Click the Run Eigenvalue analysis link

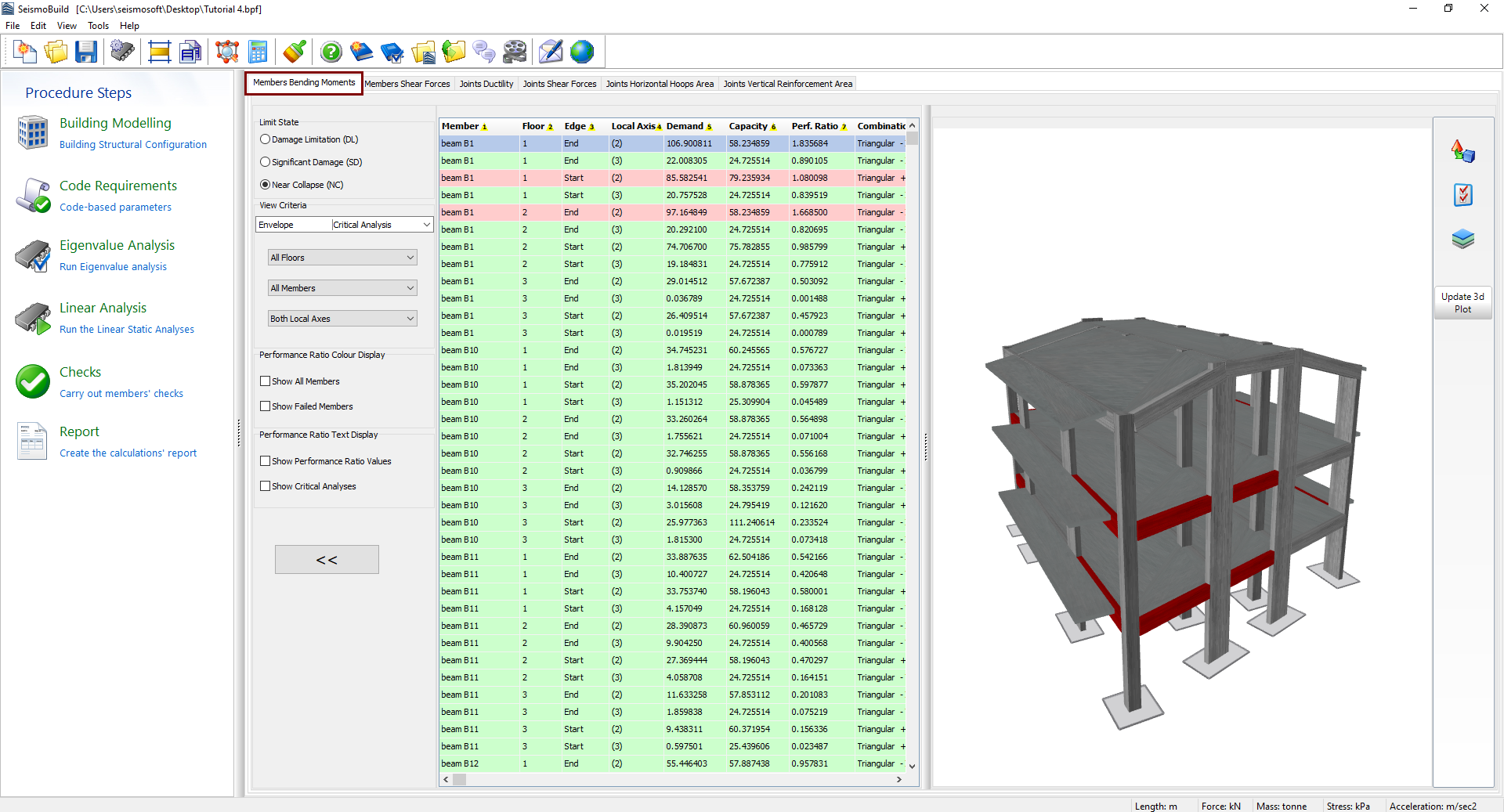[x=113, y=267]
